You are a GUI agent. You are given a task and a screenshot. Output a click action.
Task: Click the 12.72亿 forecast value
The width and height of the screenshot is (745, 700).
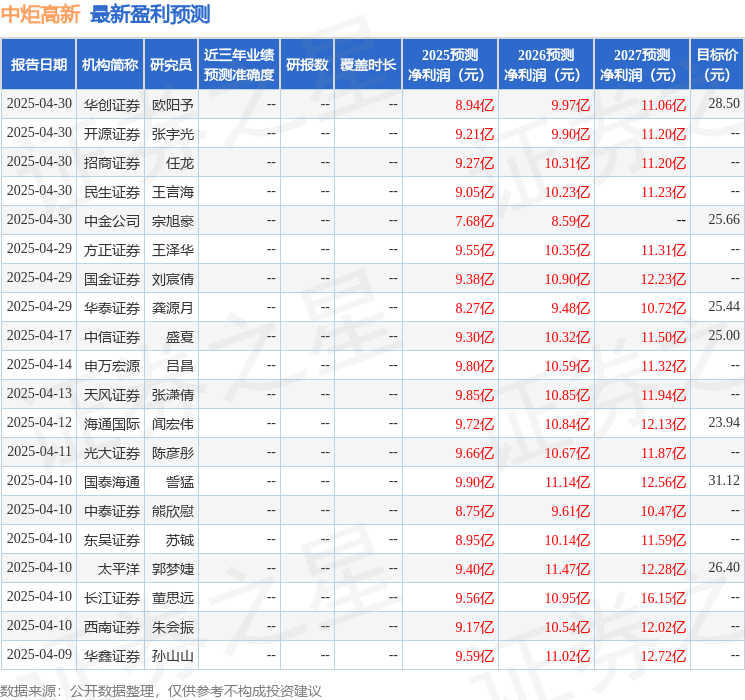[663, 656]
